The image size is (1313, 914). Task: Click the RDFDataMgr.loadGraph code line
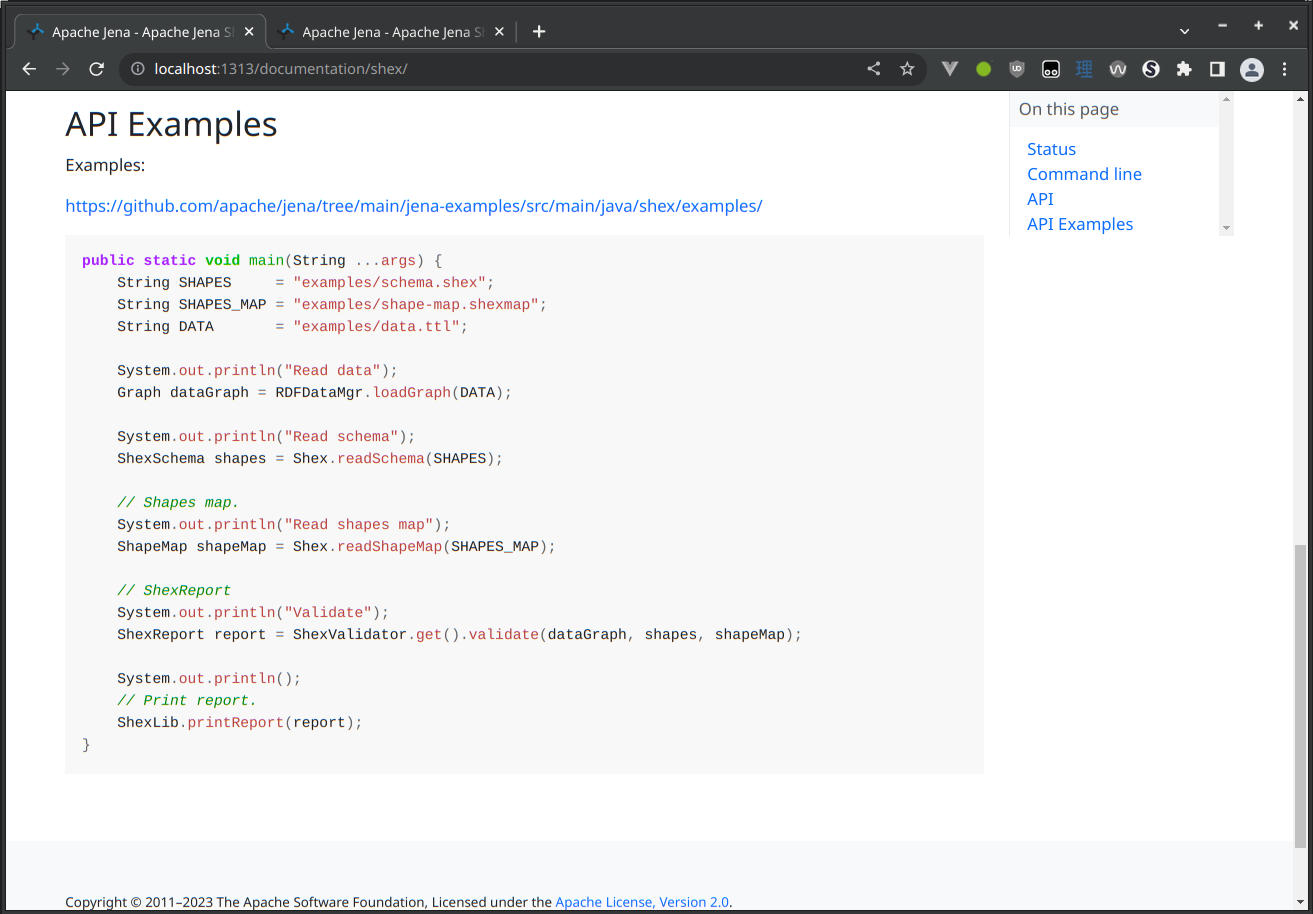point(314,392)
